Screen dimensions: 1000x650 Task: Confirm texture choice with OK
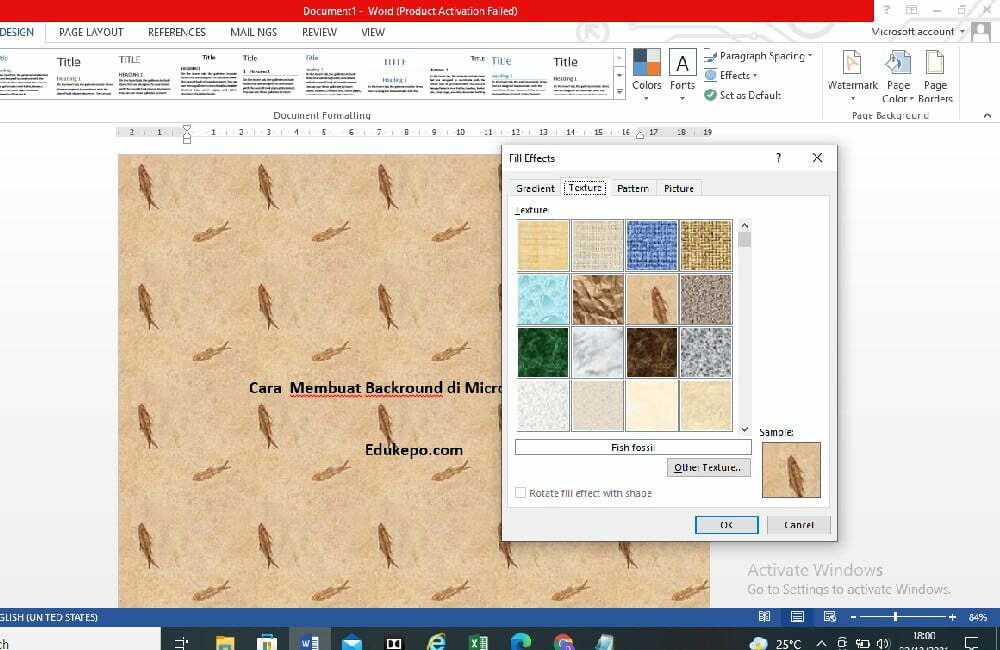(726, 524)
